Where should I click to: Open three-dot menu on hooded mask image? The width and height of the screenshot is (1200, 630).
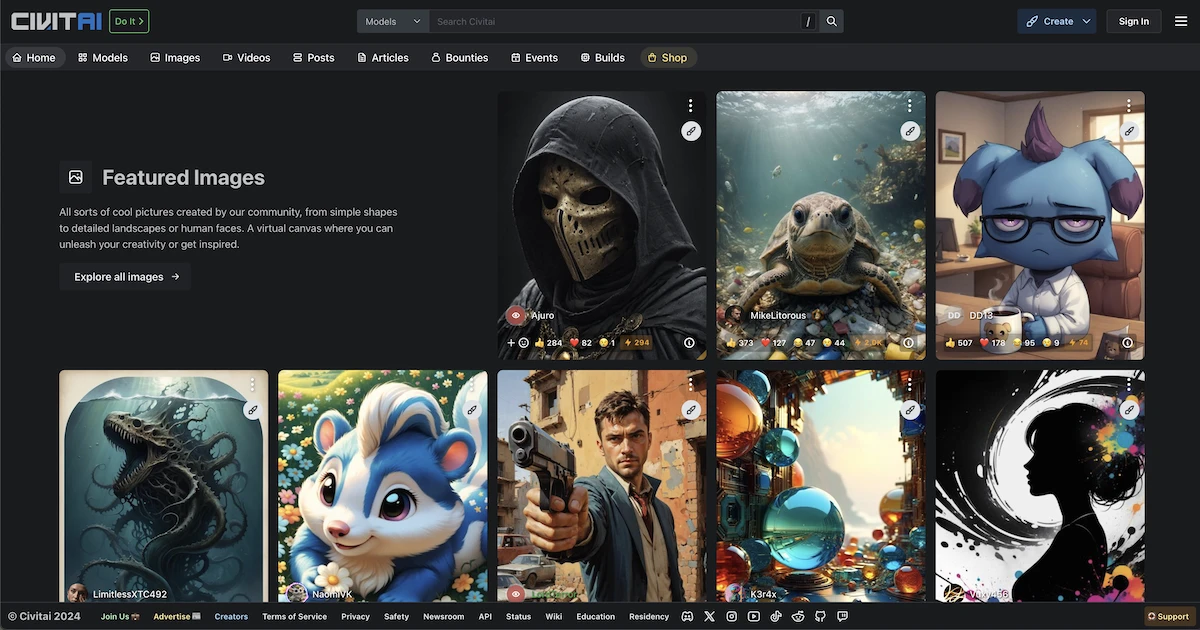pyautogui.click(x=690, y=106)
